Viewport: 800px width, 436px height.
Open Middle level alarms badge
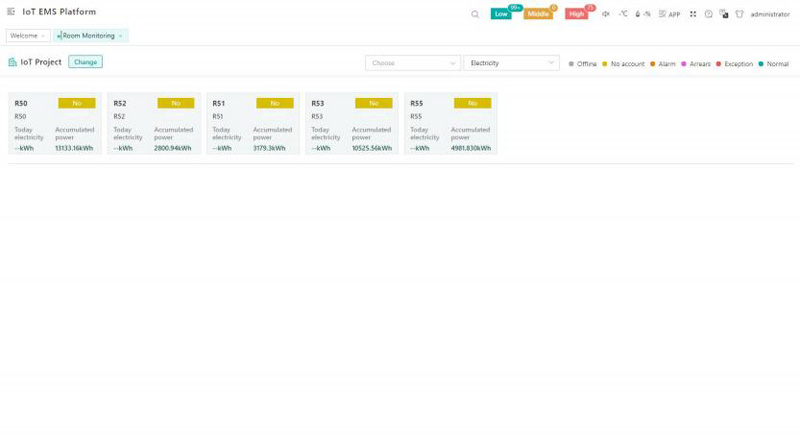[538, 14]
